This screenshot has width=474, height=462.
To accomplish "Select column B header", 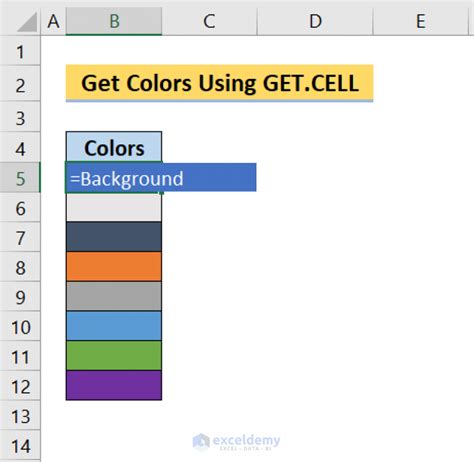I will click(114, 21).
